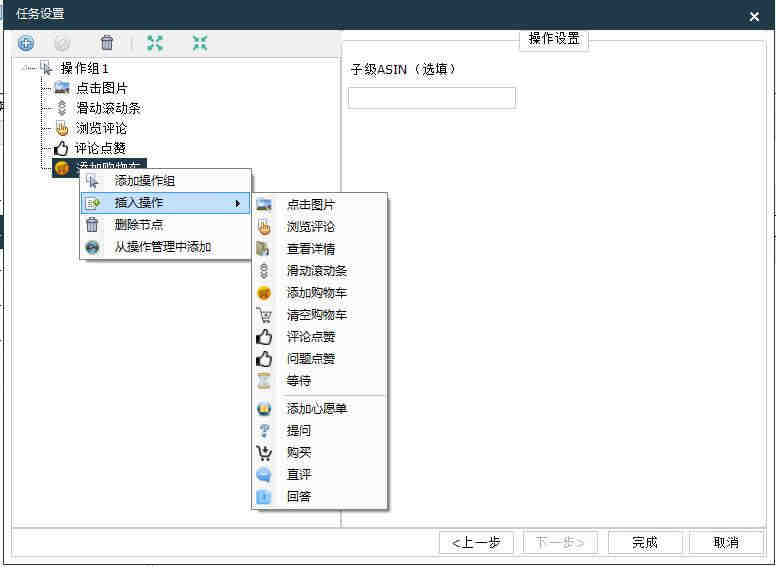The width and height of the screenshot is (776, 567).
Task: Click the cart-download icon beside 购买
Action: pos(264,453)
